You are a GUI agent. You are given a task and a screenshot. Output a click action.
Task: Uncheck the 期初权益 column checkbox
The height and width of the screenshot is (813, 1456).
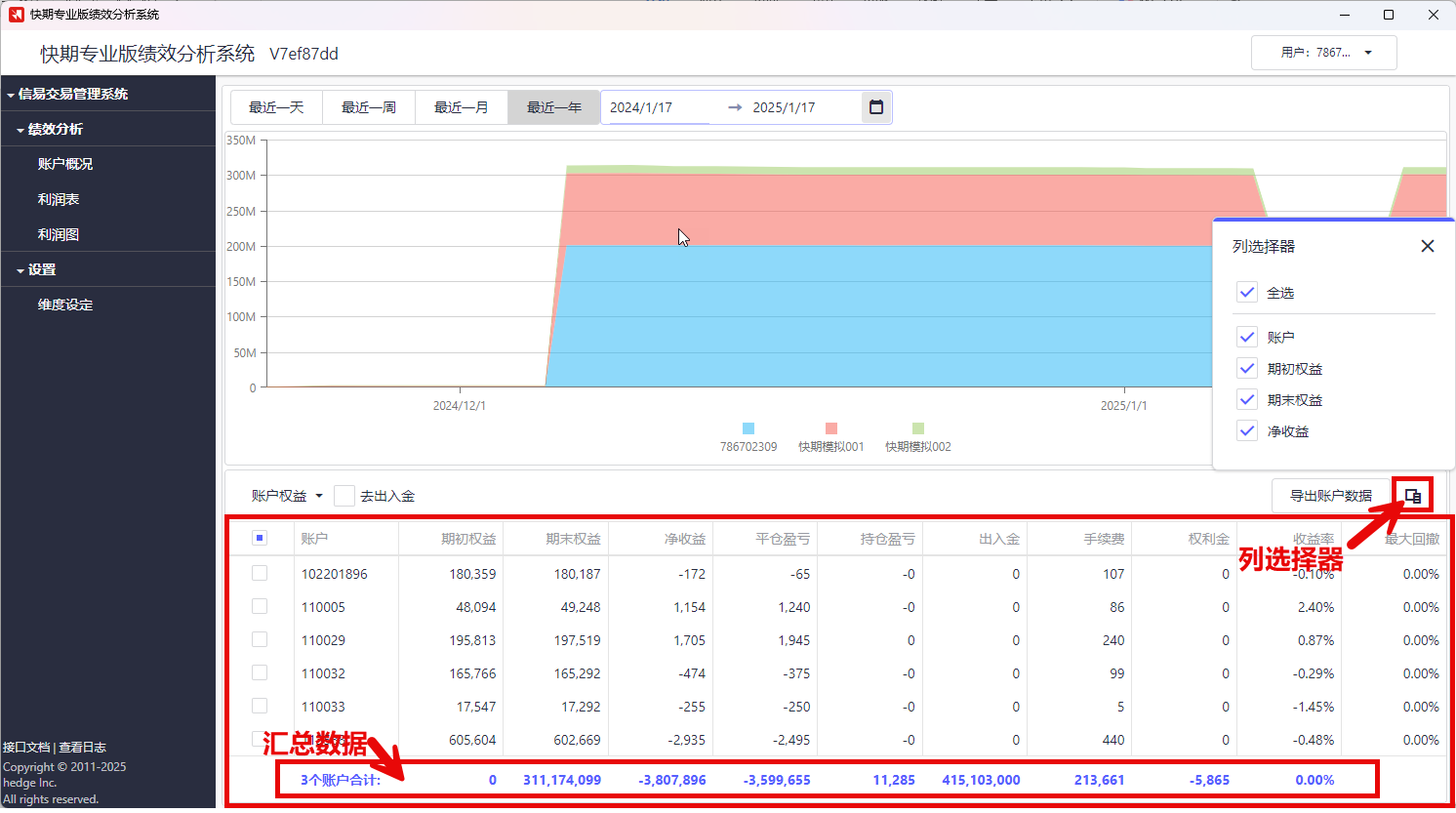(1247, 368)
